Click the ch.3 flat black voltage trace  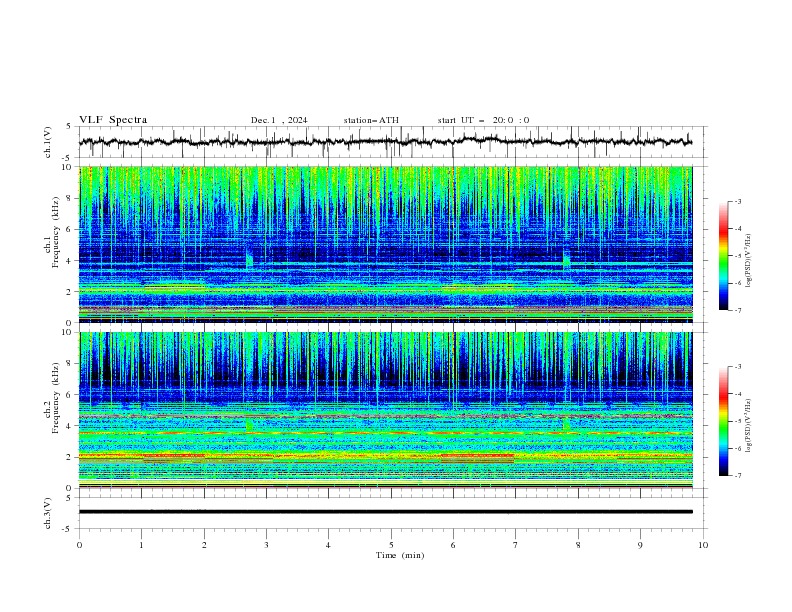(385, 512)
